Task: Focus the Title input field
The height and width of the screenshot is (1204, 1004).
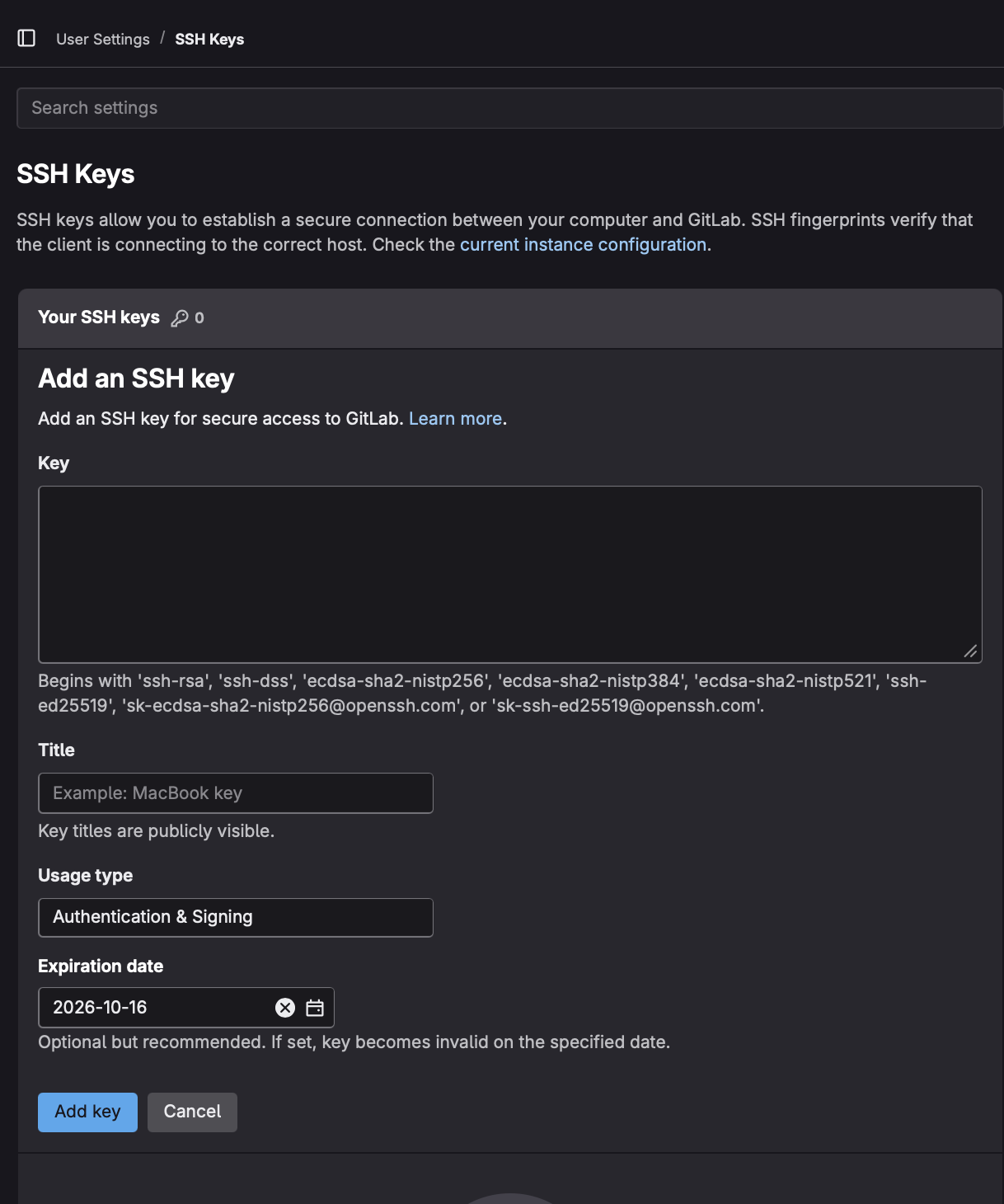Action: tap(236, 793)
